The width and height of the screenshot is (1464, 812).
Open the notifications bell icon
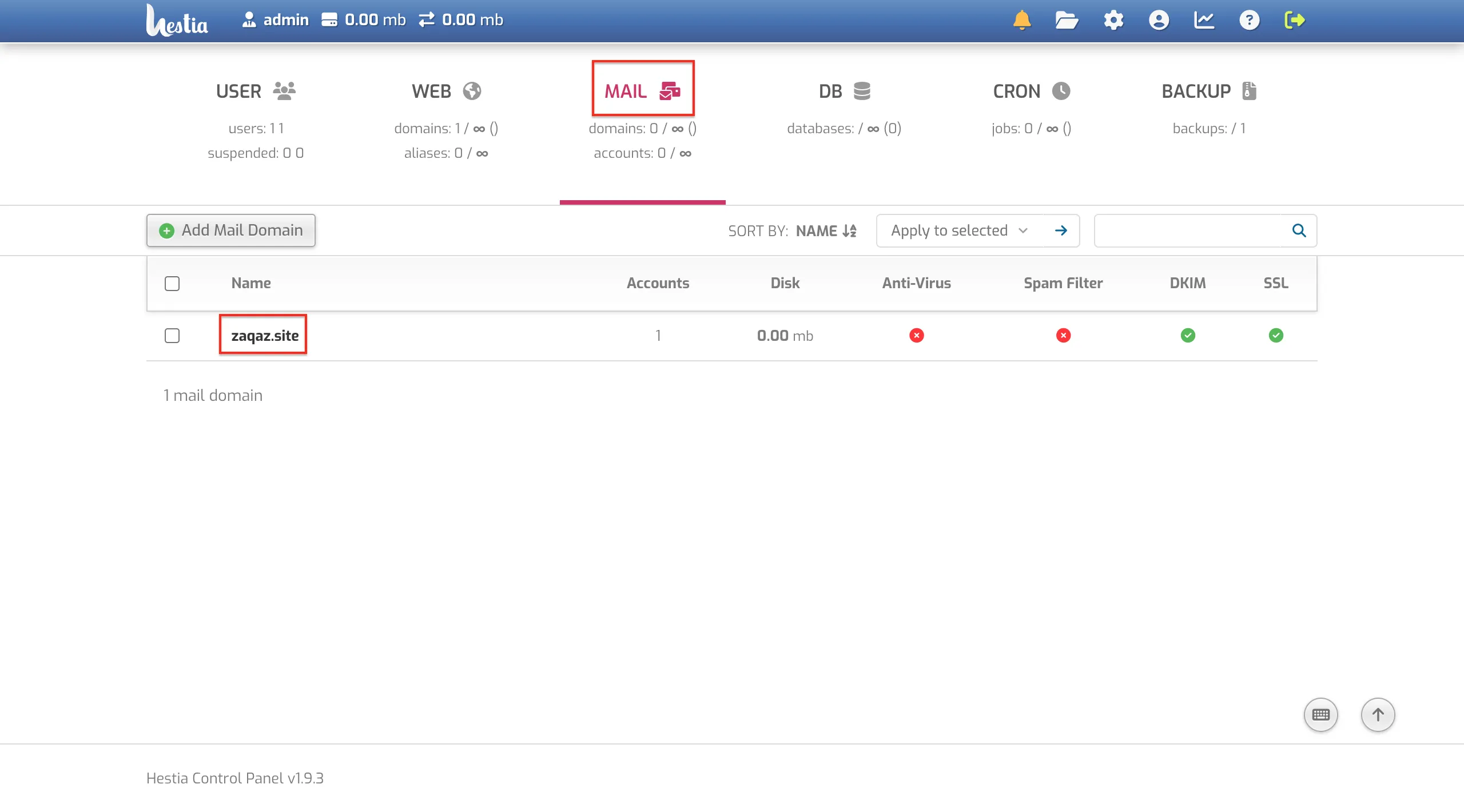point(1021,20)
